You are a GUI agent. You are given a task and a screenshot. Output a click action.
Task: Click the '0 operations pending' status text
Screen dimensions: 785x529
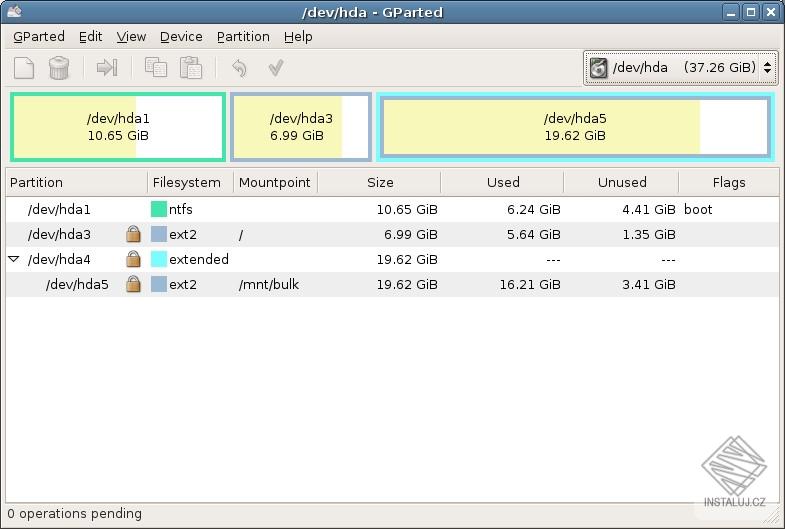(75, 513)
